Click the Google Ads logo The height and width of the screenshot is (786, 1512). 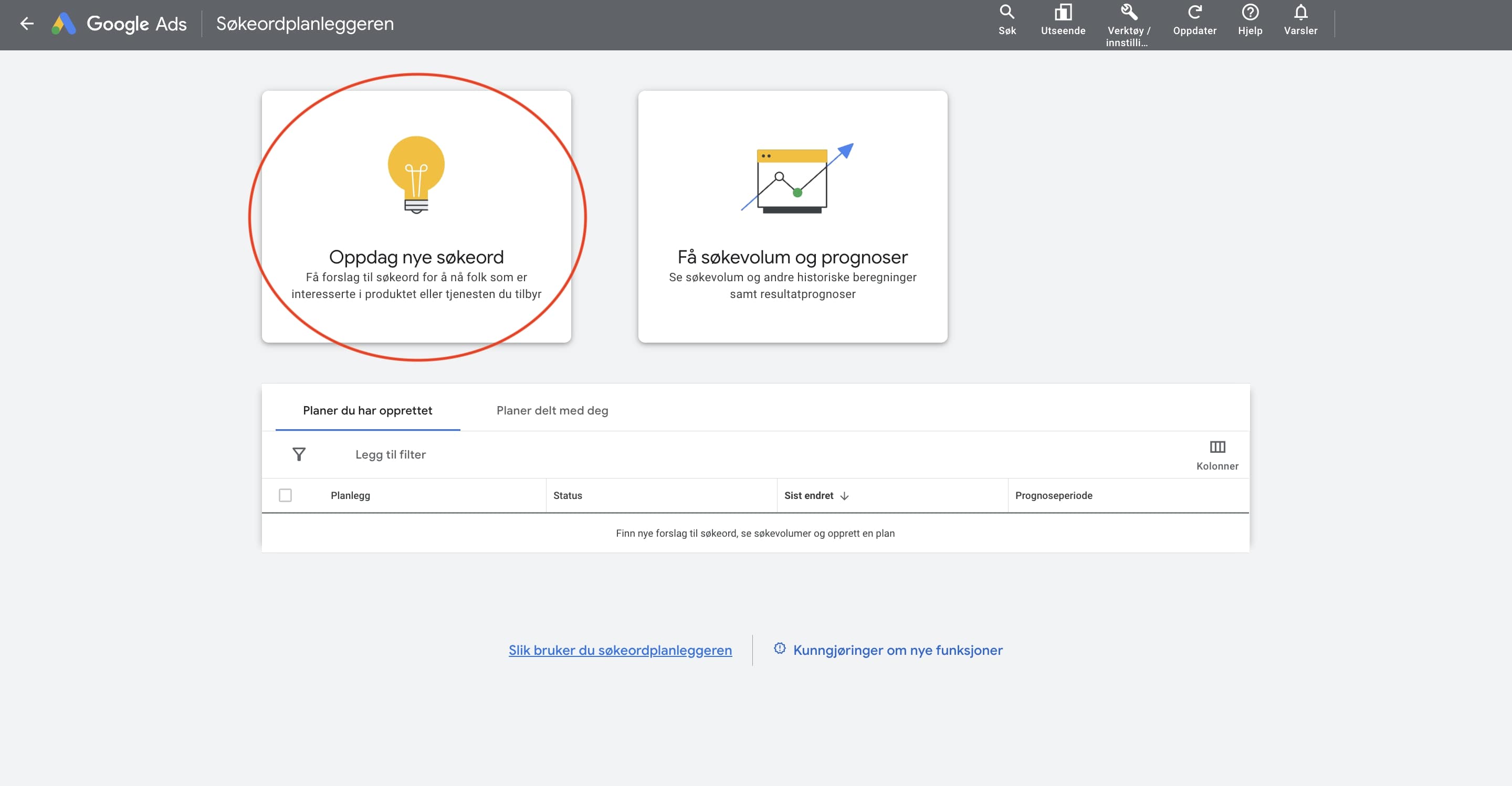click(64, 24)
